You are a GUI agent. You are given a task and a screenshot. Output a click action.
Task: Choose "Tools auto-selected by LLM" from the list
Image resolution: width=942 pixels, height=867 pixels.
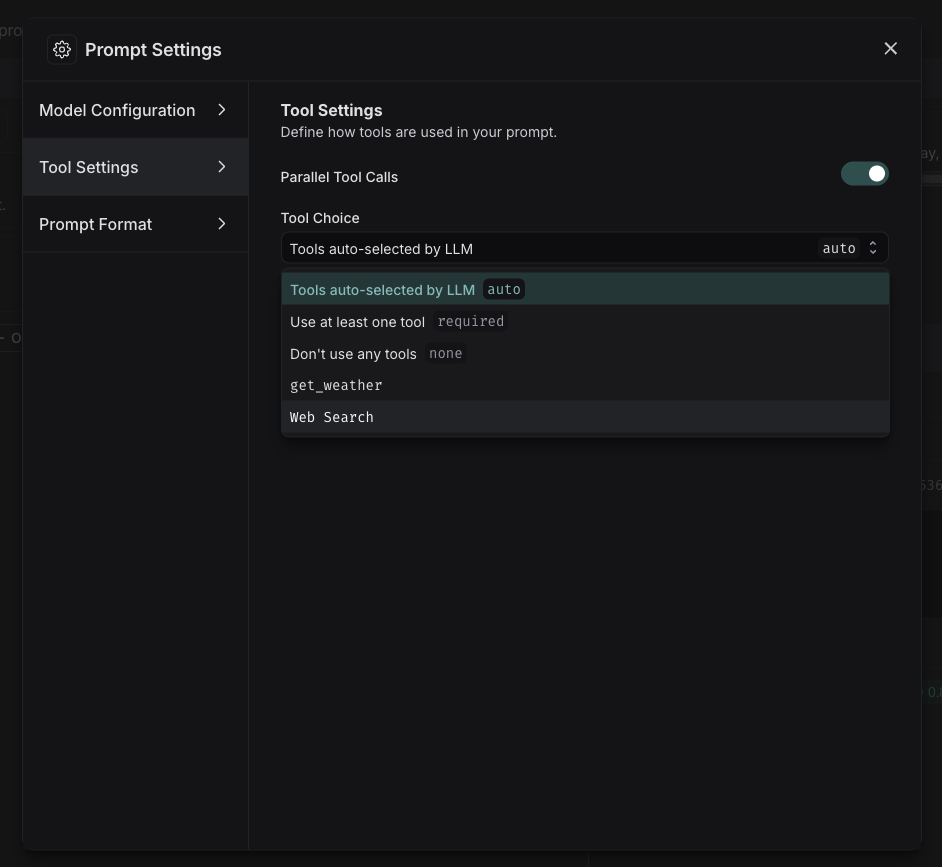tap(382, 290)
